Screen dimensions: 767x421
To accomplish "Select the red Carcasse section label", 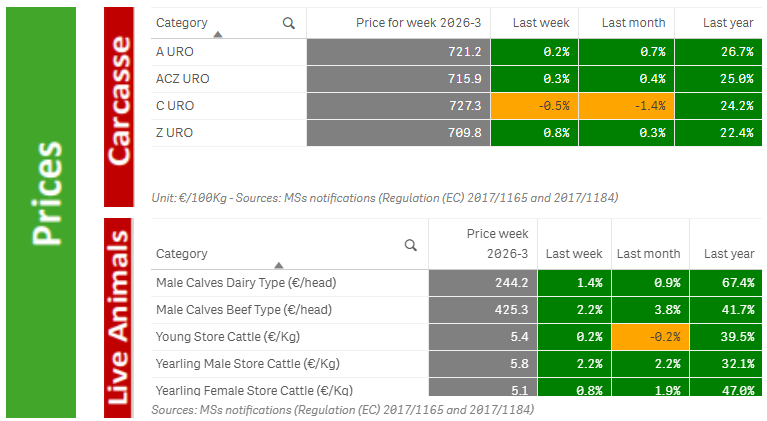I will click(119, 103).
